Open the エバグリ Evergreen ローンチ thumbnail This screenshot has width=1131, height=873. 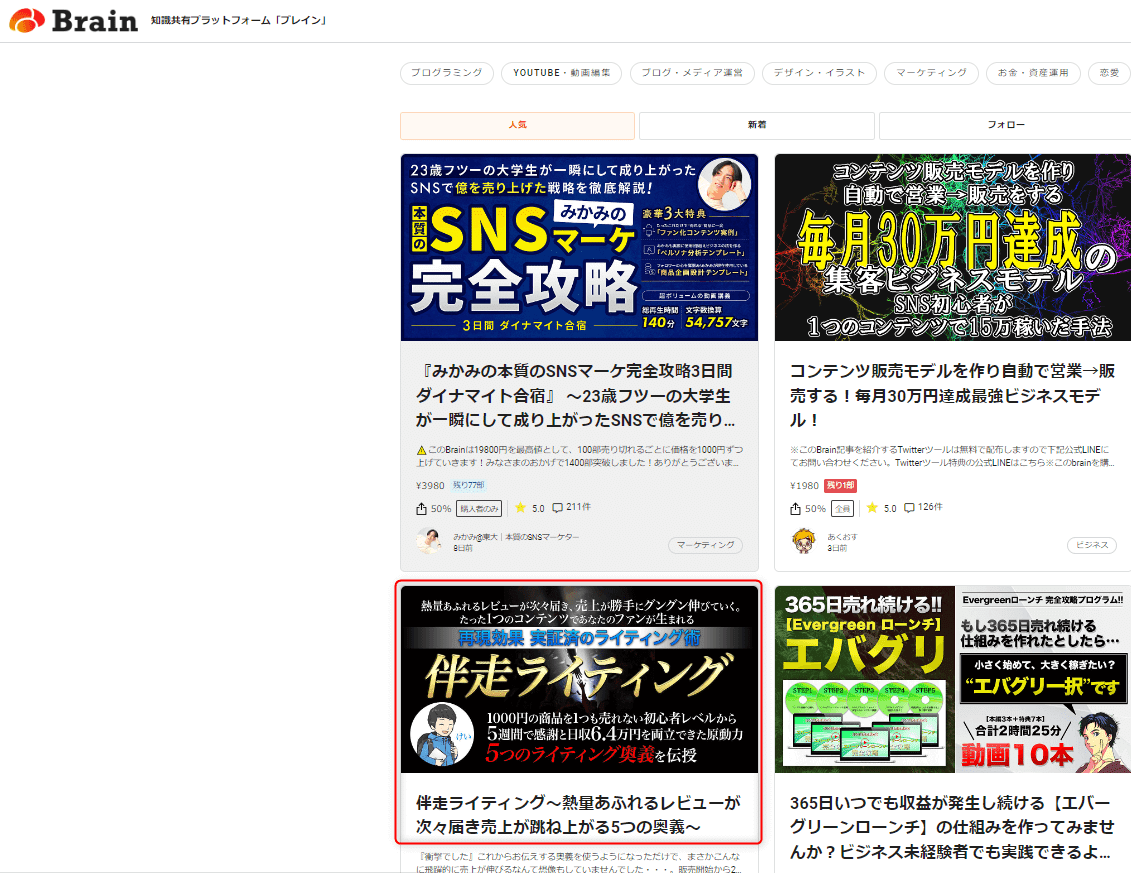pyautogui.click(x=953, y=679)
